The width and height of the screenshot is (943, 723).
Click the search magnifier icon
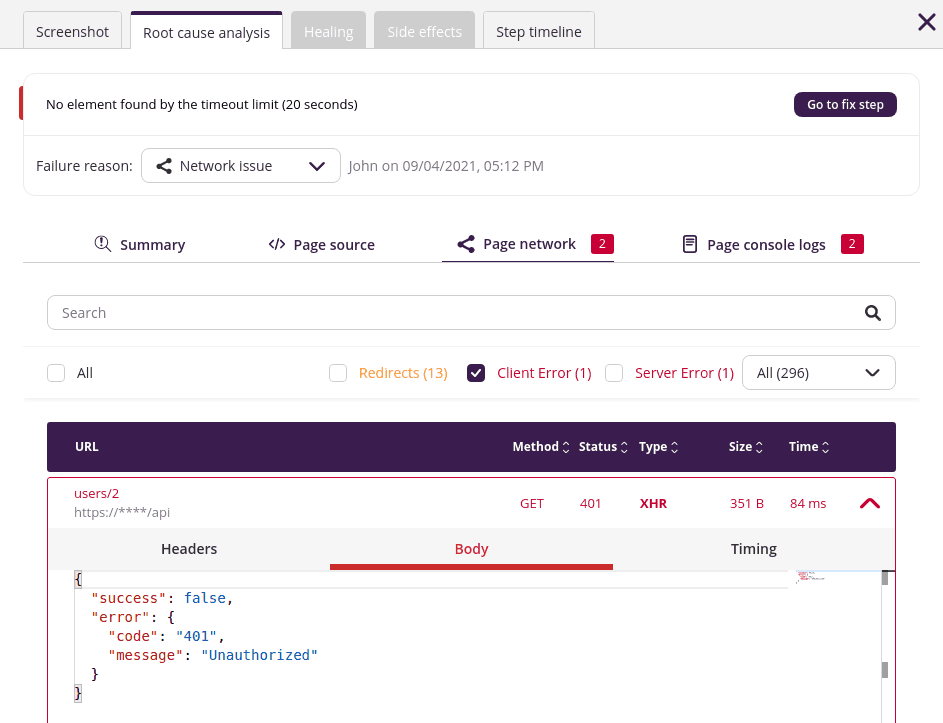click(872, 312)
